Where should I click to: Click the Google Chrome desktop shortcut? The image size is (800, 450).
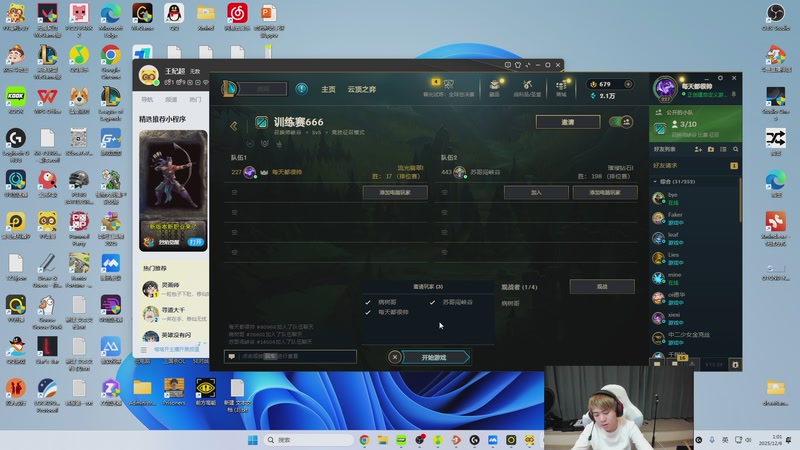point(111,61)
